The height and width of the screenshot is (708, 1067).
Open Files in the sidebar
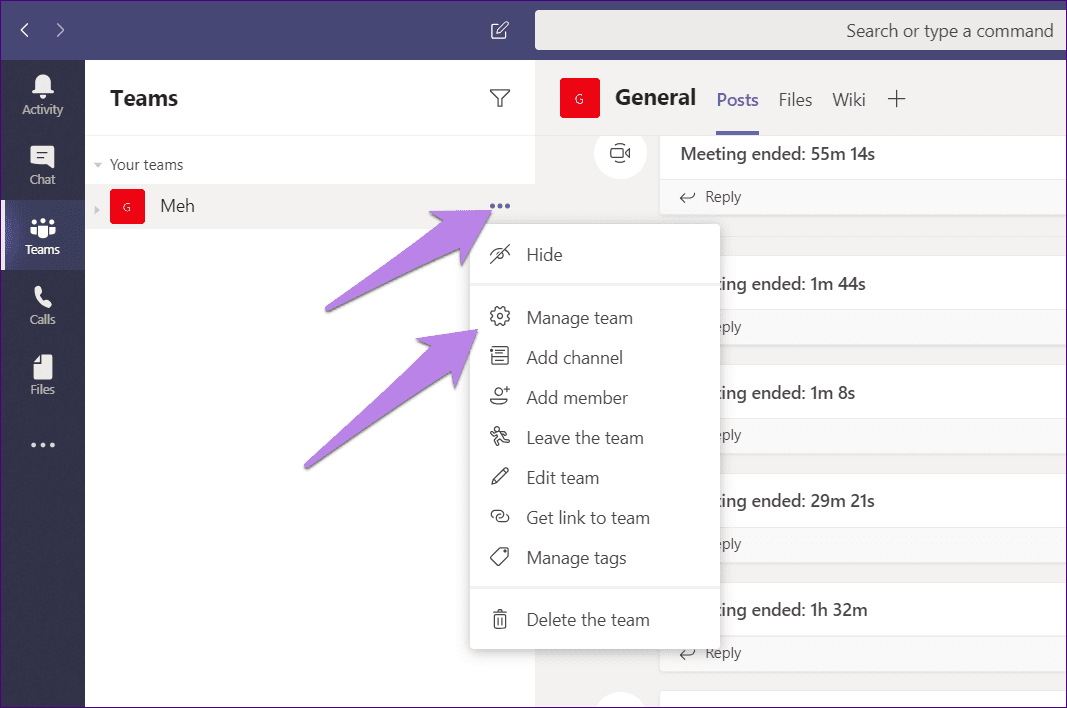pyautogui.click(x=42, y=375)
